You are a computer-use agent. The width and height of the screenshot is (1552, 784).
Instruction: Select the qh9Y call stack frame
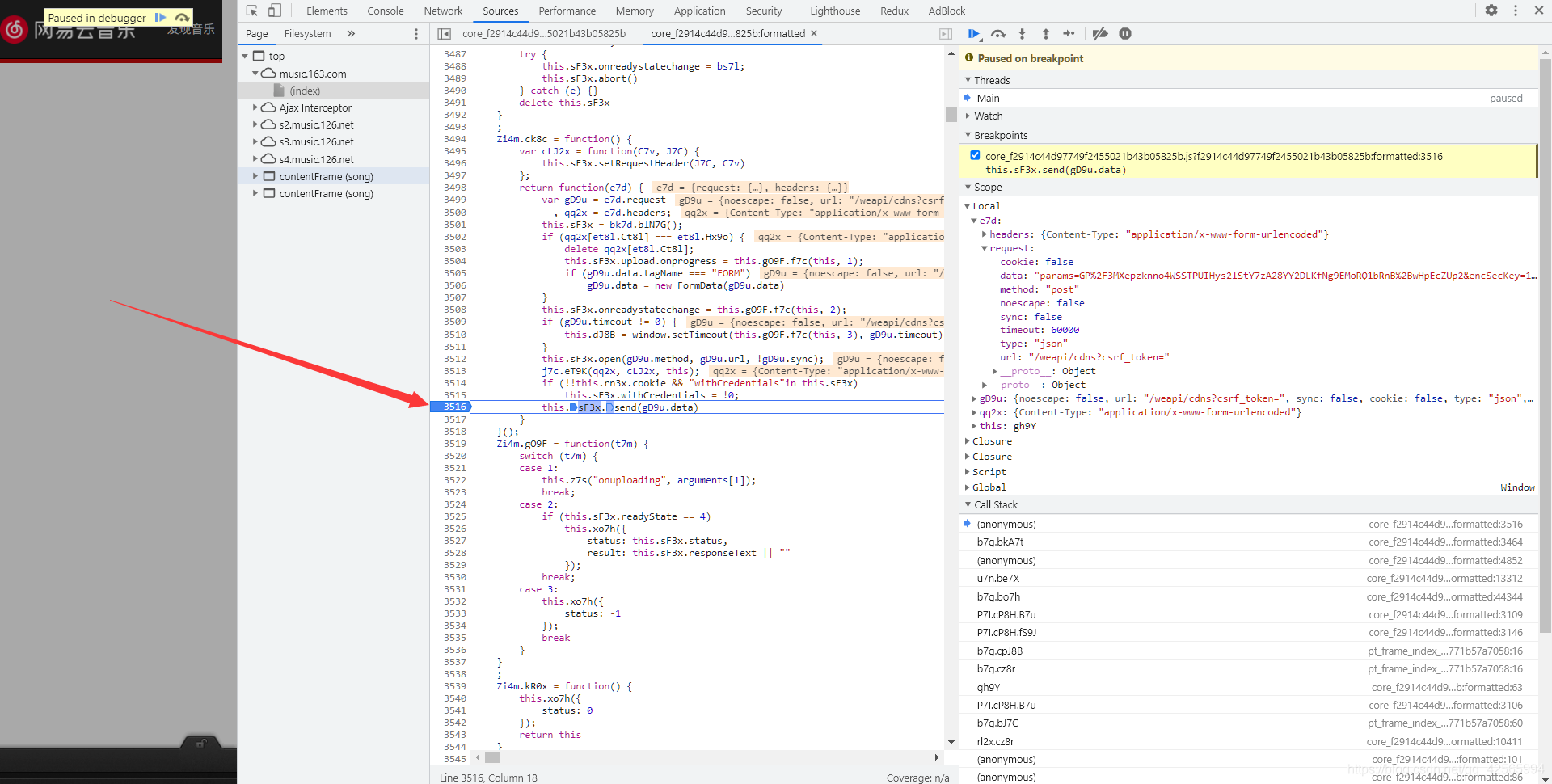pyautogui.click(x=1249, y=687)
